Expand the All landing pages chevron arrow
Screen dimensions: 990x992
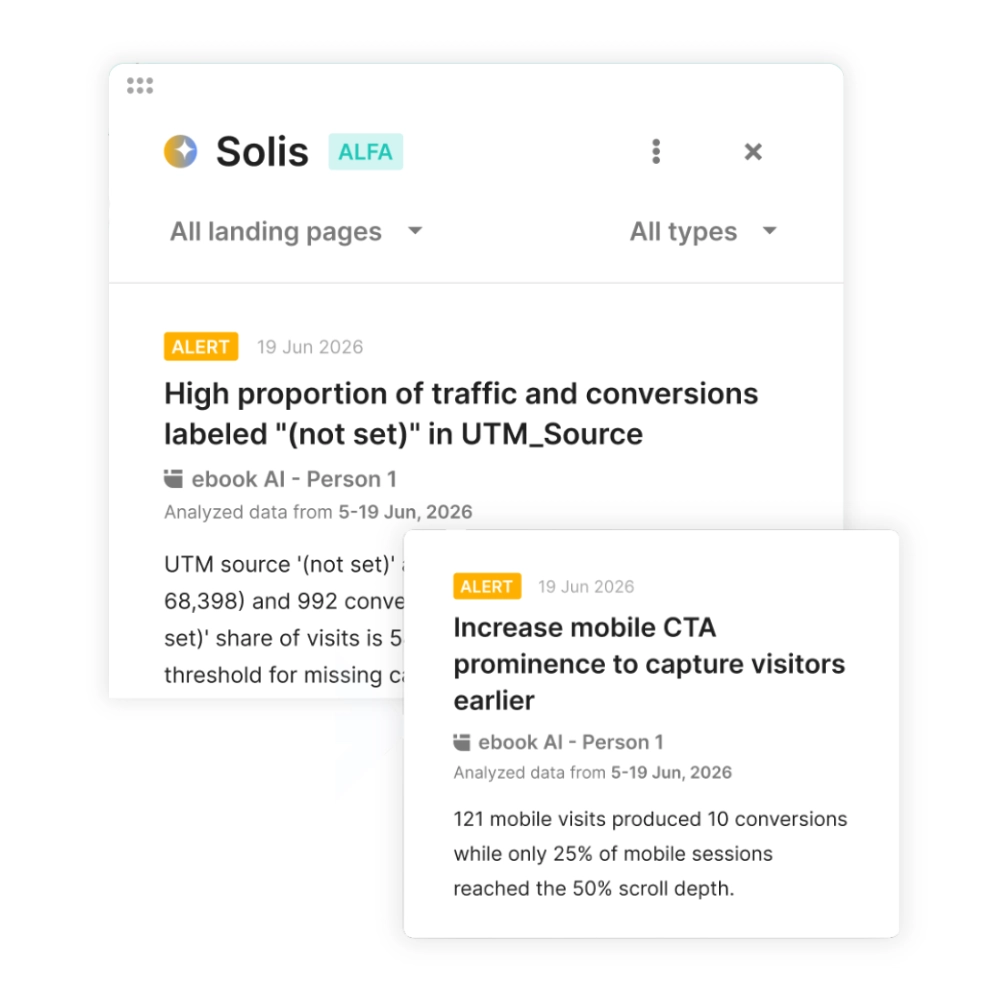(x=415, y=231)
